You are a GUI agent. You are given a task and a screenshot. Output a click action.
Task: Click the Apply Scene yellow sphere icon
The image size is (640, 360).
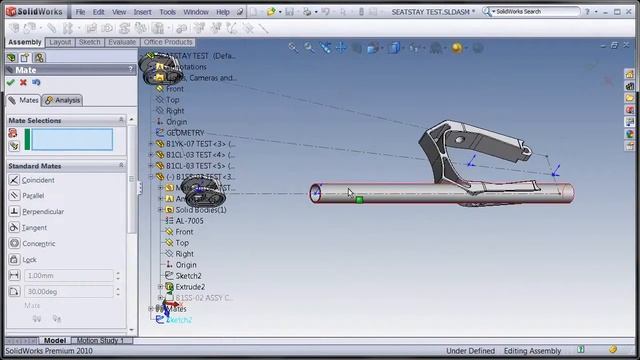point(457,48)
